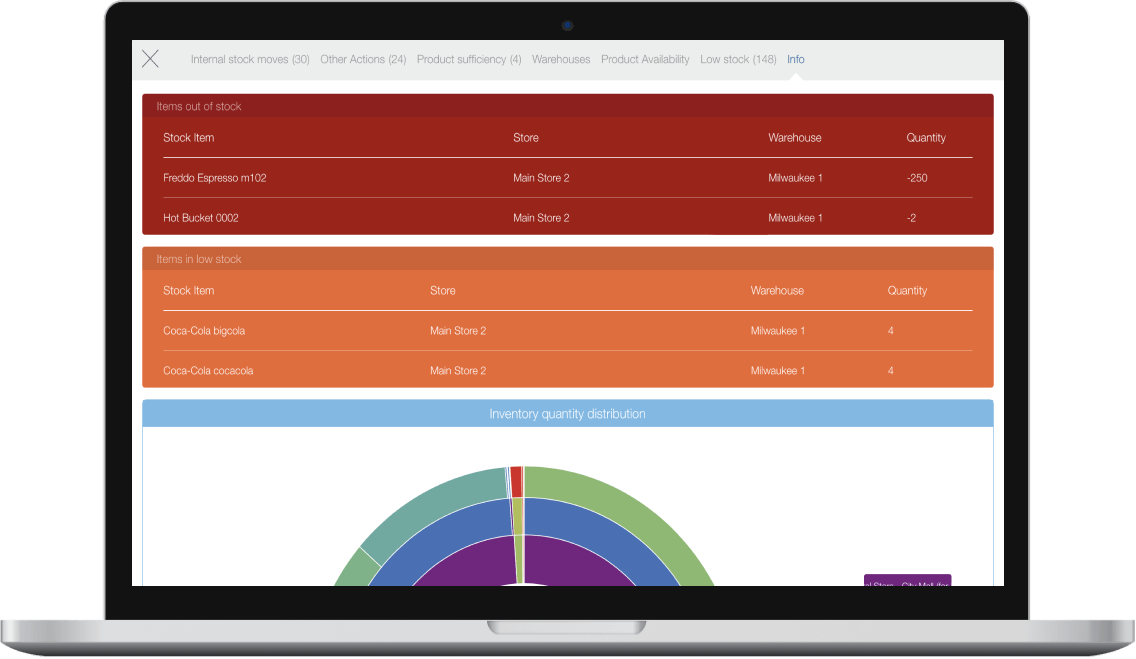
Task: Click the Warehouse header in low-stock table
Action: pos(777,290)
